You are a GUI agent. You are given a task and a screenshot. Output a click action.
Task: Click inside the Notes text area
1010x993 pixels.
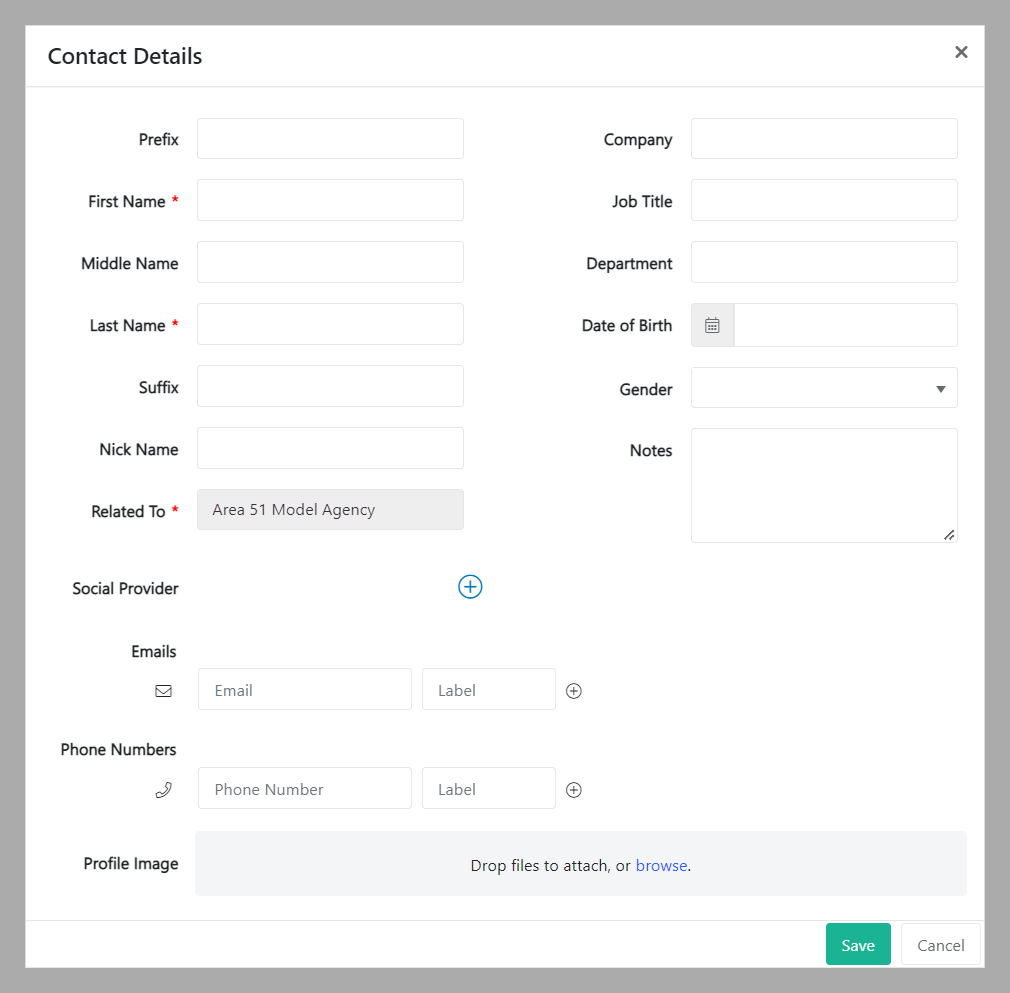point(824,480)
